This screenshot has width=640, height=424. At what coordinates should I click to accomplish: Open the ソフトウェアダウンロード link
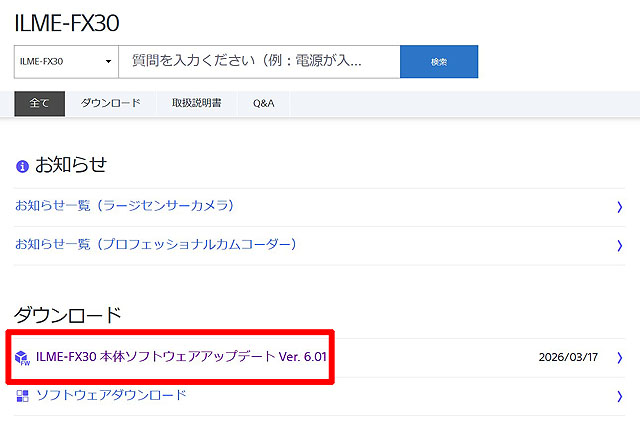point(111,395)
